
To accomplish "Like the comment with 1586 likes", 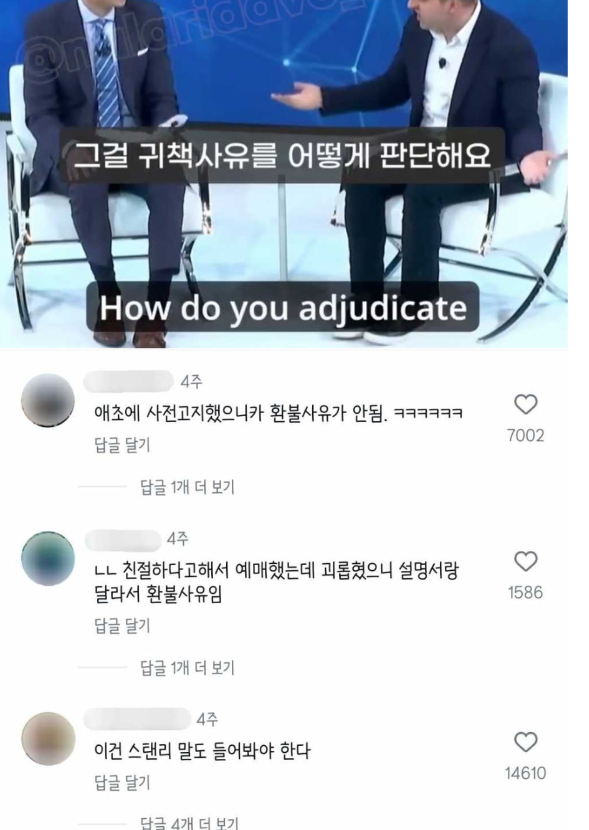I will pos(525,561).
